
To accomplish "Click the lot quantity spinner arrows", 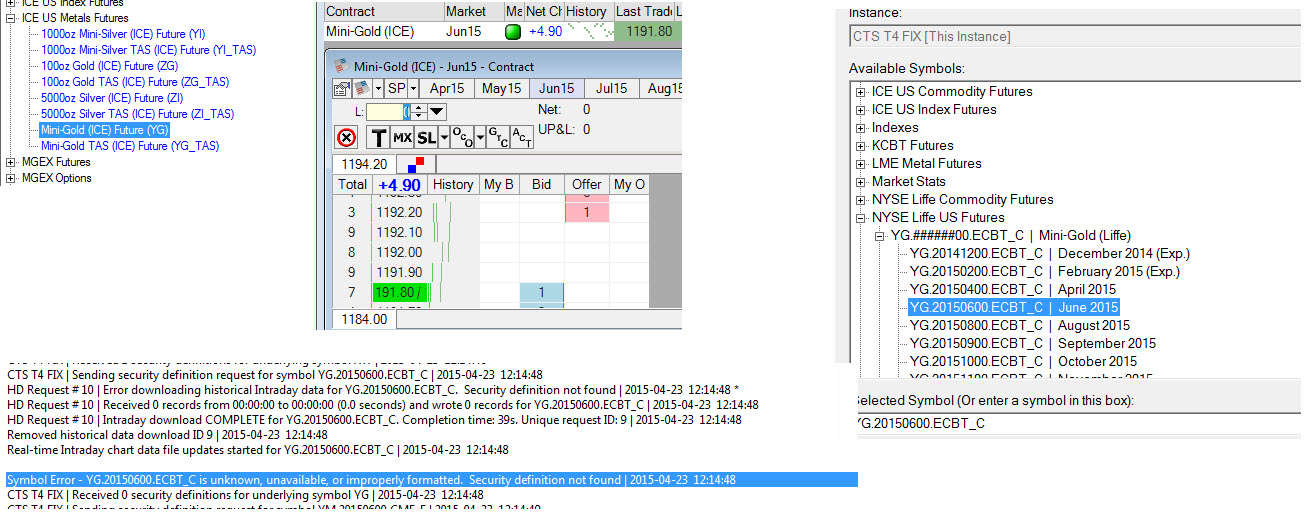I will coord(419,112).
